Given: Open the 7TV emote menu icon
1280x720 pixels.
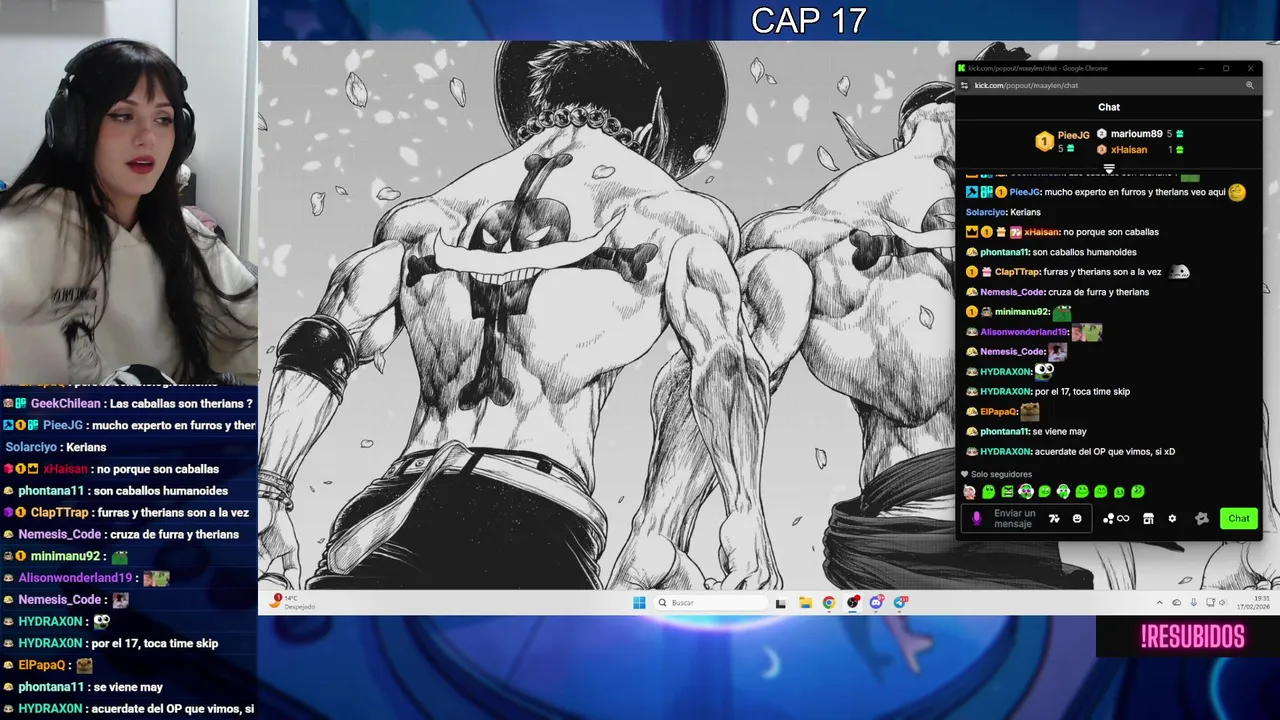Looking at the screenshot, I should click(x=1054, y=518).
